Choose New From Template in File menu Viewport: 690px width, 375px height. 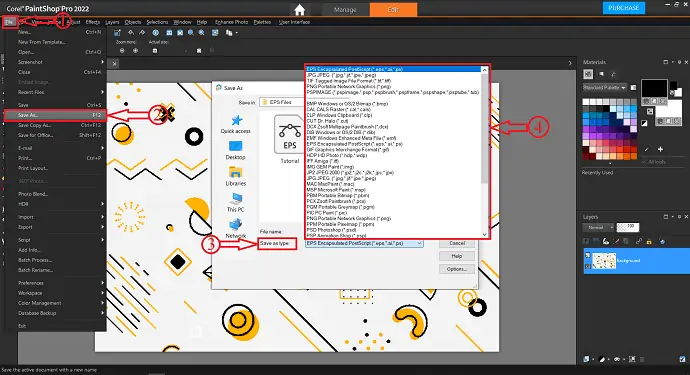(x=55, y=42)
